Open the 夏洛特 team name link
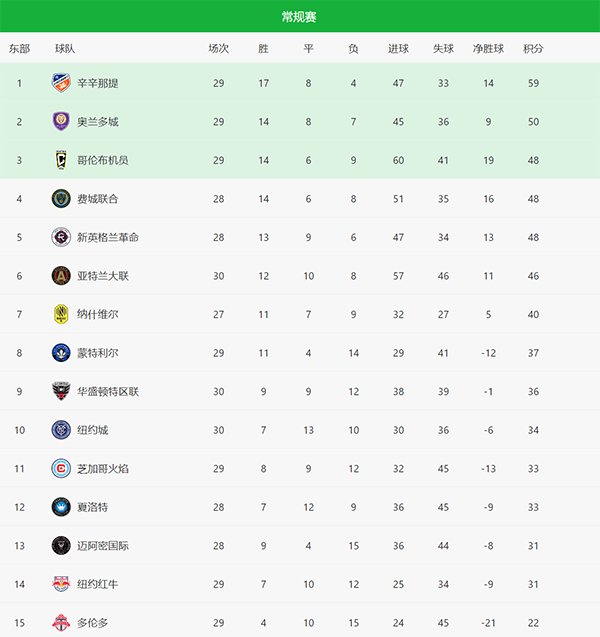 click(92, 507)
